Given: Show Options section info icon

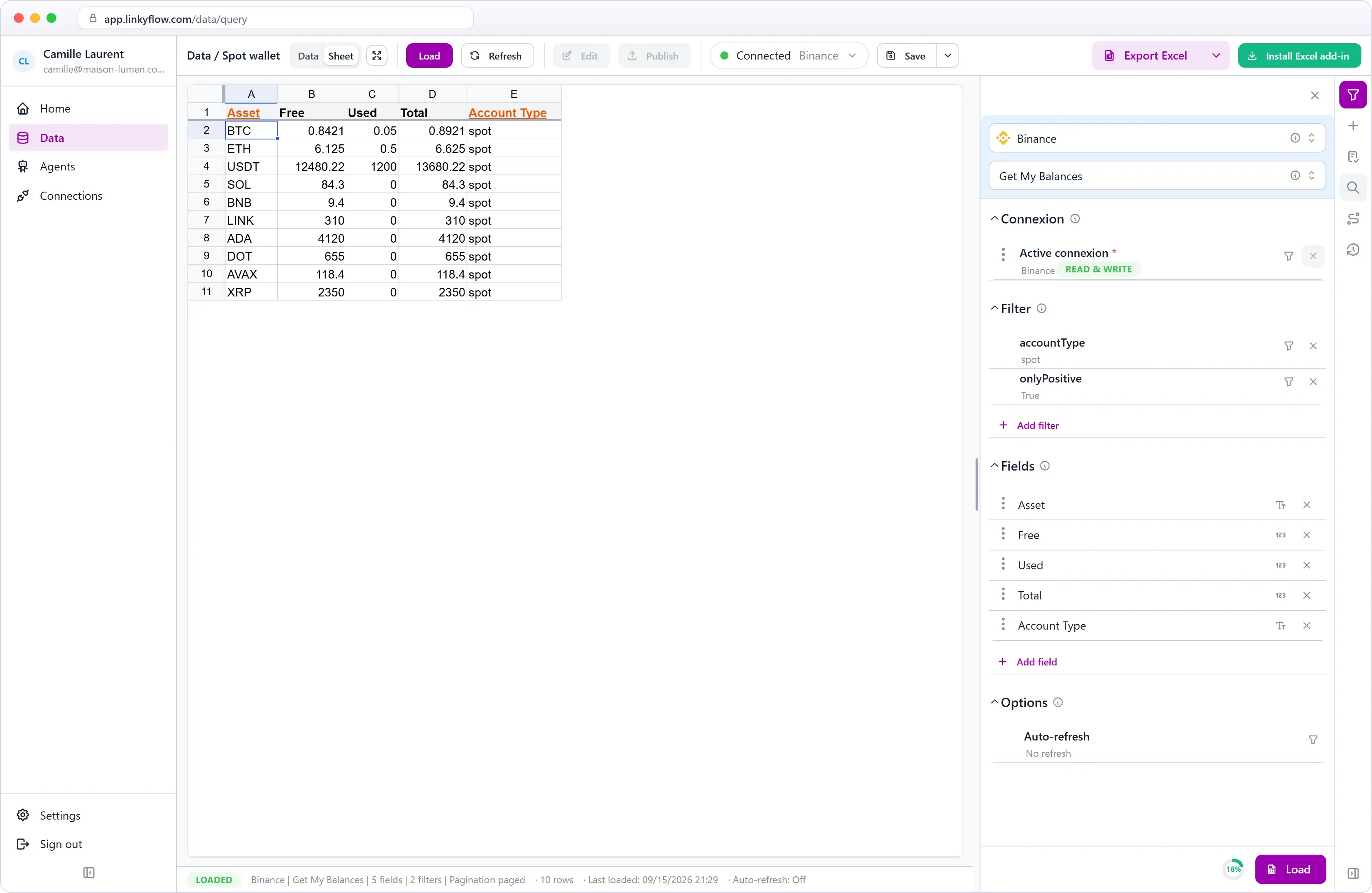Looking at the screenshot, I should click(1057, 703).
